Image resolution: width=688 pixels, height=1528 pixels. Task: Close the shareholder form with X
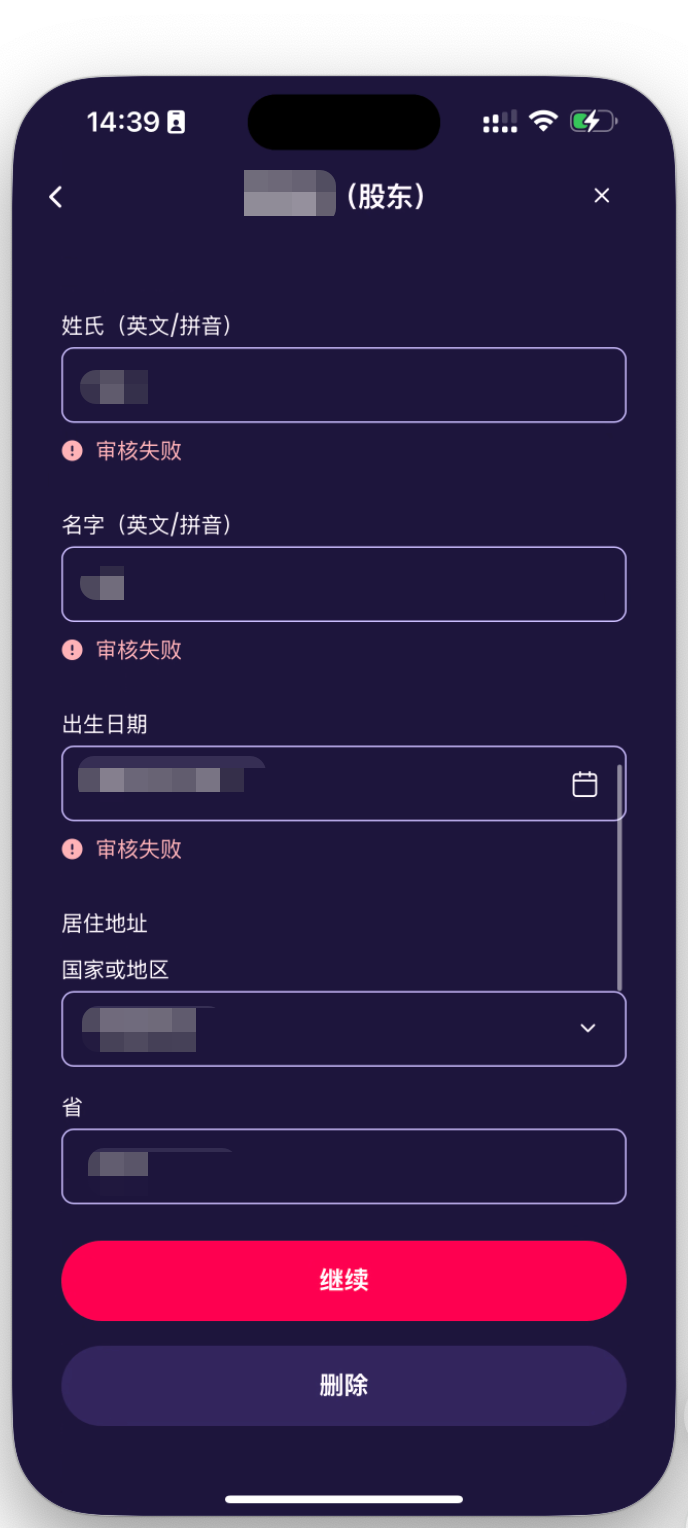coord(601,196)
